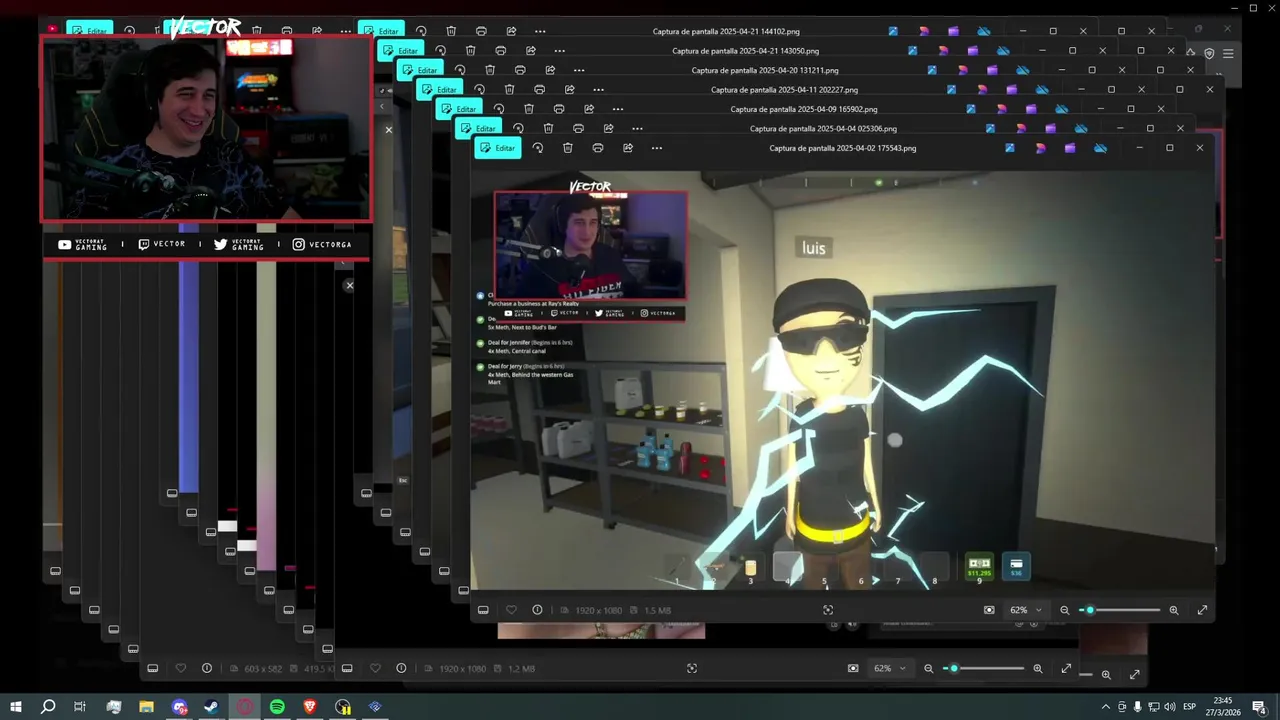The width and height of the screenshot is (1280, 720).
Task: Open File Explorer from the taskbar
Action: point(146,707)
